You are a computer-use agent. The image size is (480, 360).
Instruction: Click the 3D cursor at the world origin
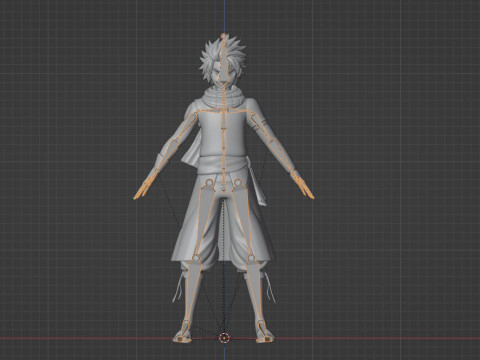tap(224, 338)
